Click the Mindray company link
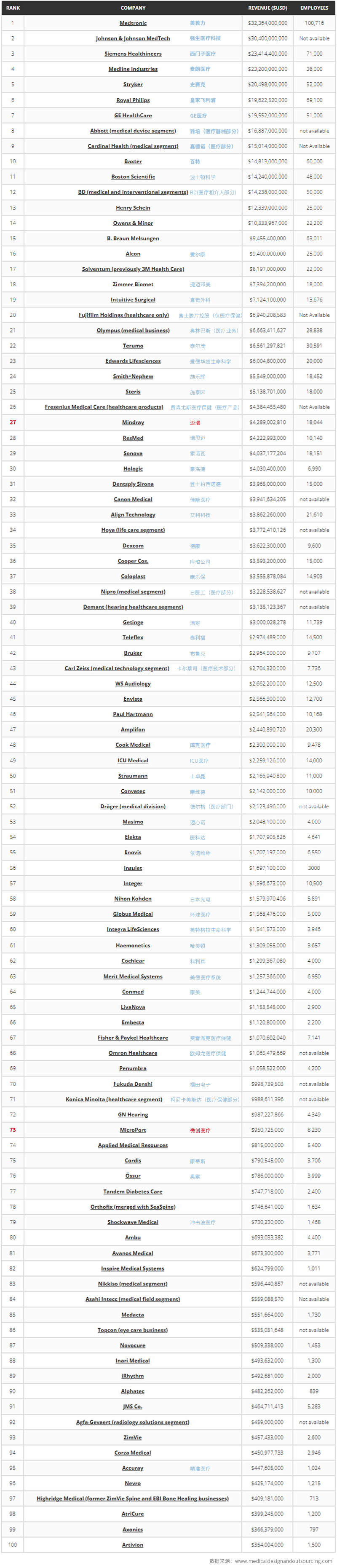Viewport: 337px width, 1568px height. 133,422
